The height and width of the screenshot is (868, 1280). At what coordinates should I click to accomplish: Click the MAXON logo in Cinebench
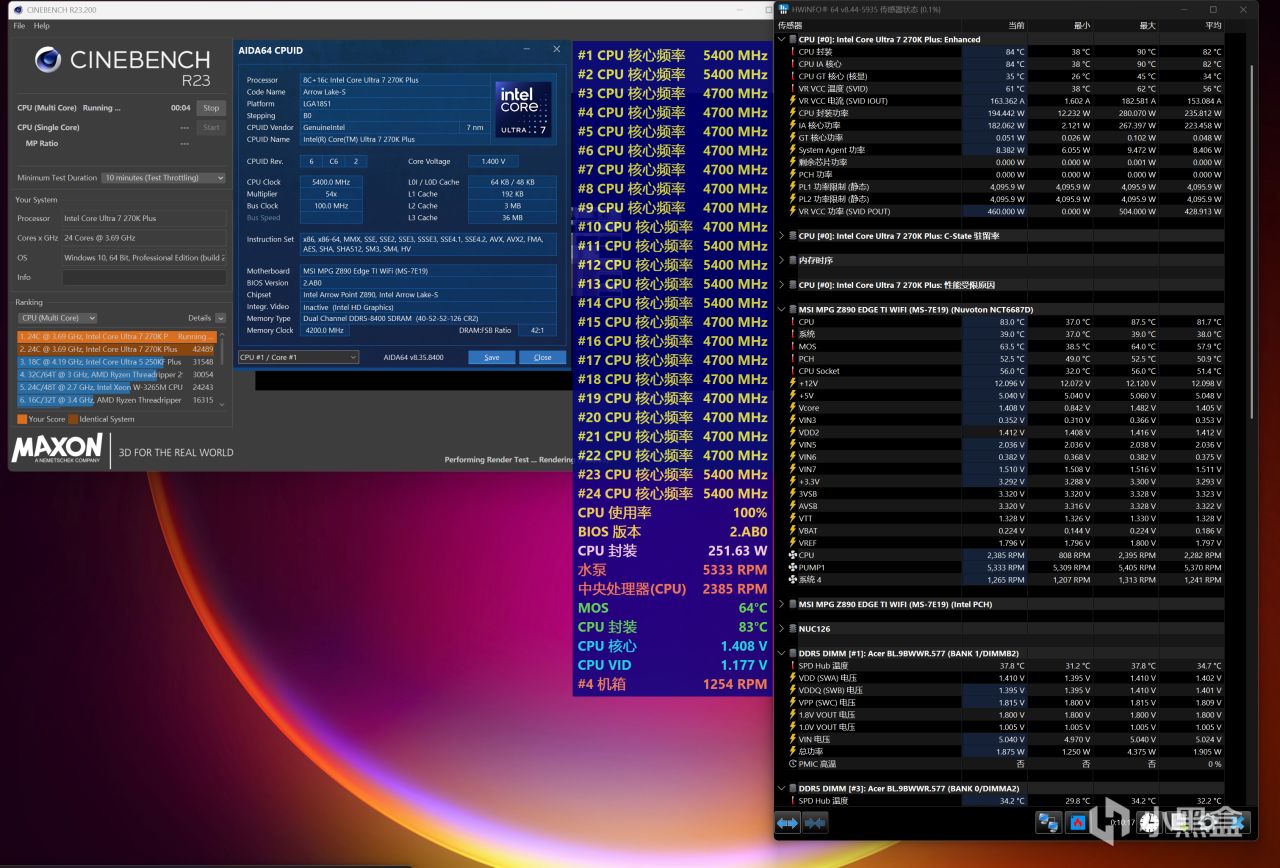(x=57, y=449)
